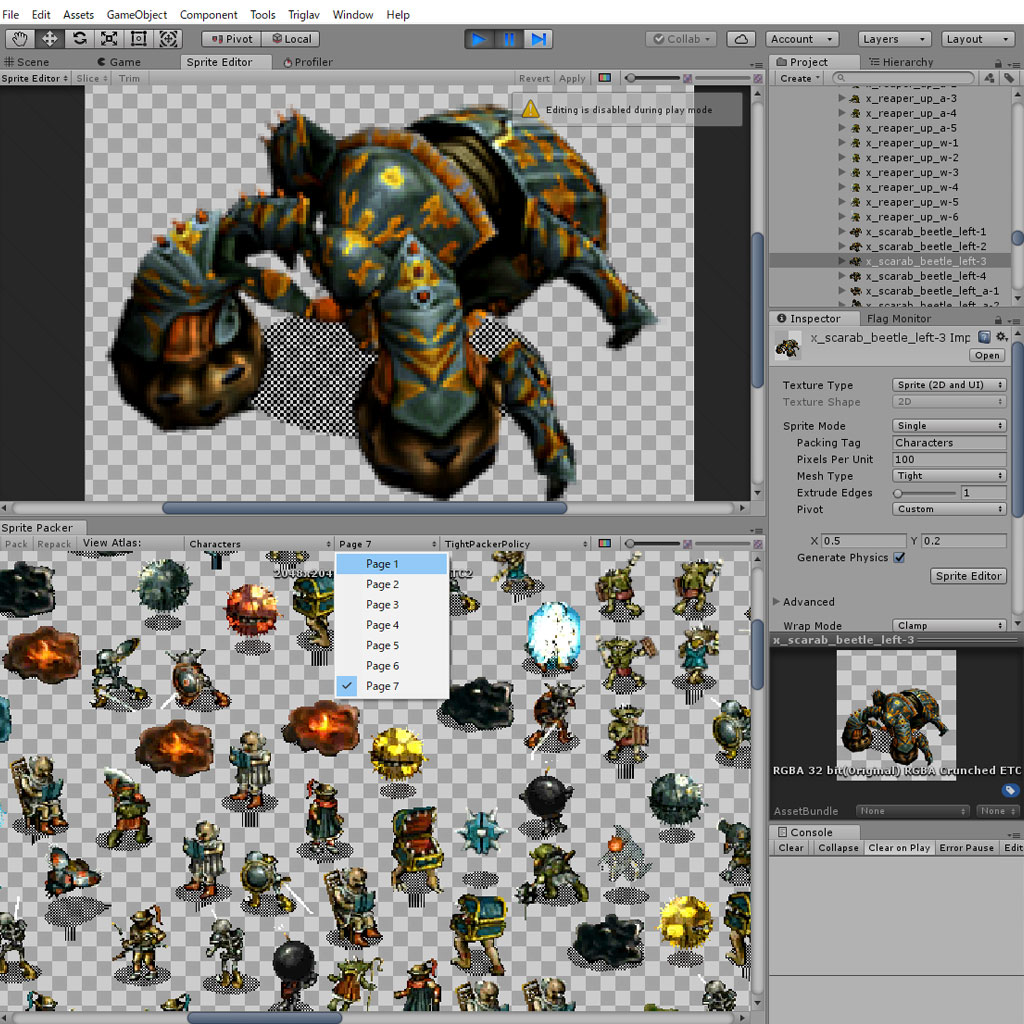
Task: Click the Pixels Per Unit field
Action: (x=949, y=459)
